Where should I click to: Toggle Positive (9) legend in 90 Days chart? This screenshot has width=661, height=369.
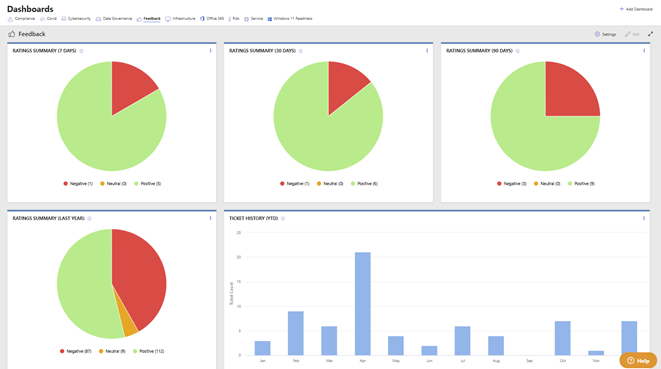pos(581,183)
